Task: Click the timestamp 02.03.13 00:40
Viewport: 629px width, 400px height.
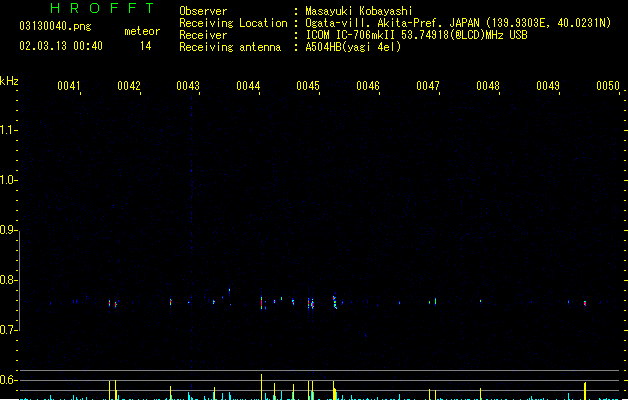Action: pyautogui.click(x=61, y=46)
